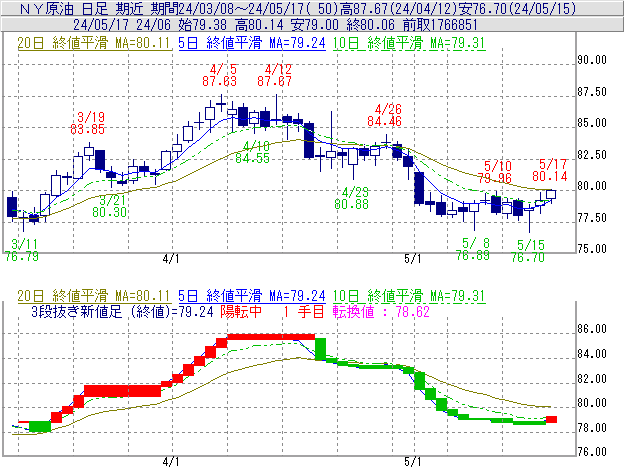Select the 4/26 84.46 high label
Viewport: 624px width, 475px height.
384,115
